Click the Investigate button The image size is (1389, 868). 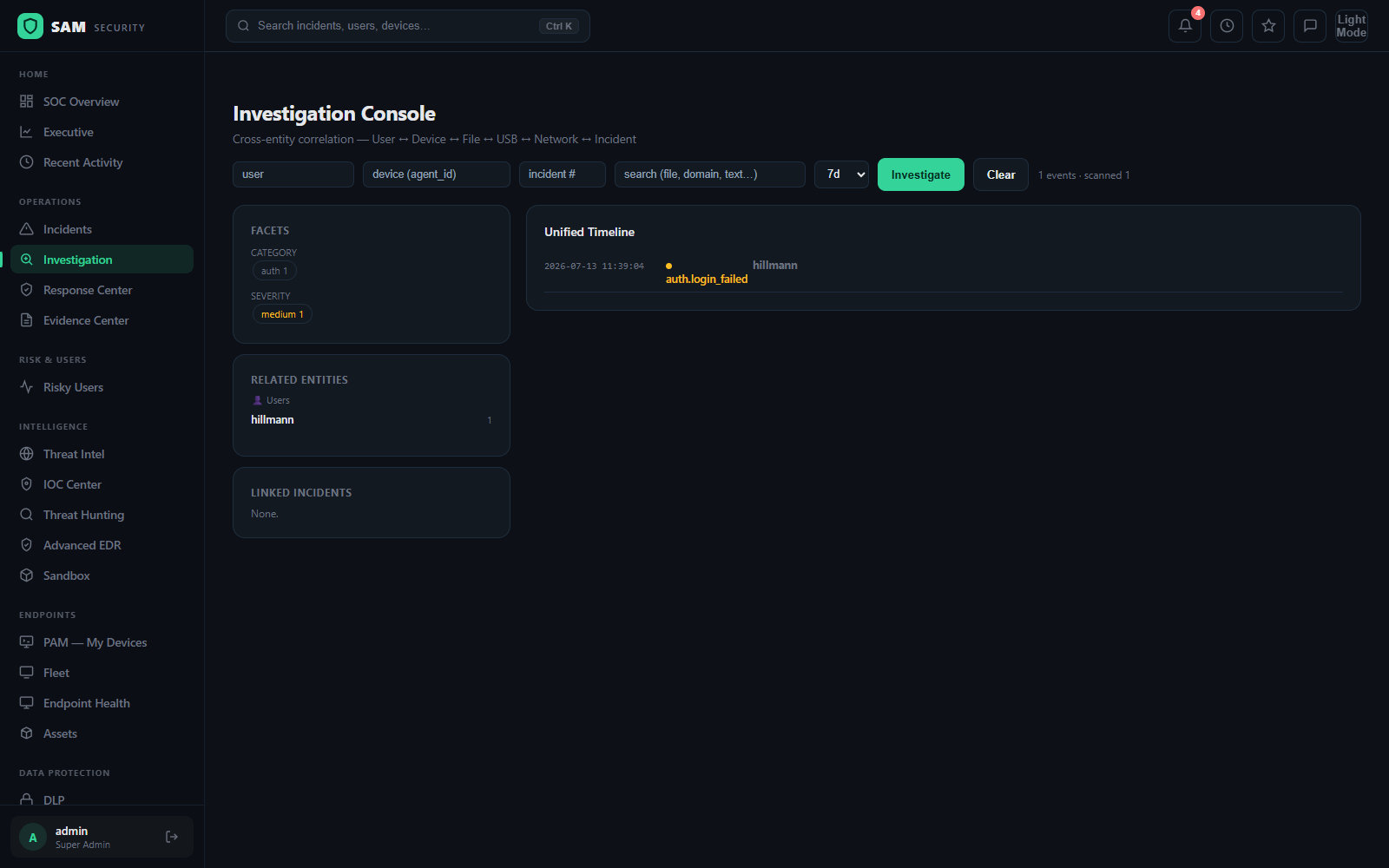[921, 174]
